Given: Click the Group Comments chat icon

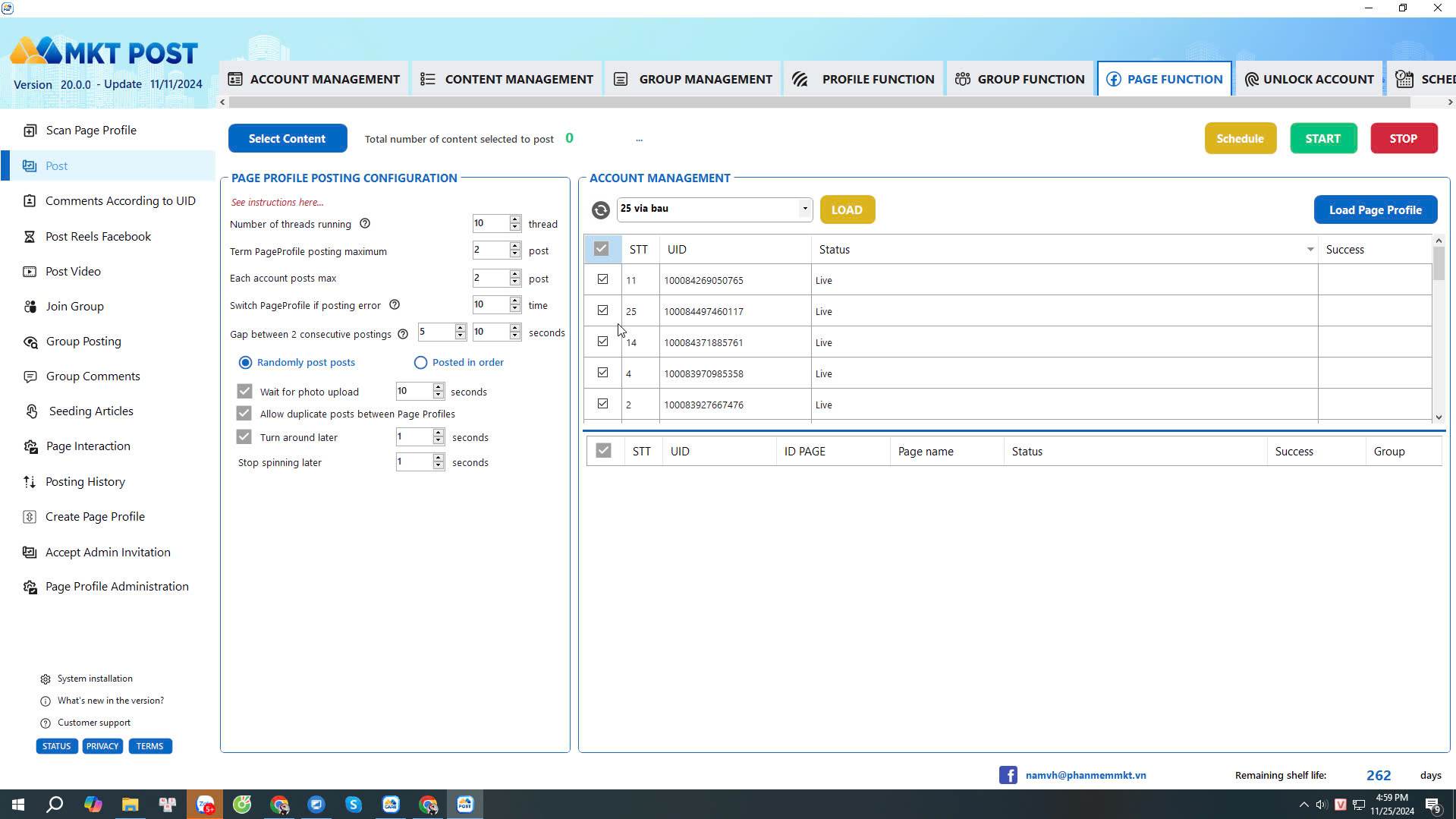Looking at the screenshot, I should coord(30,376).
